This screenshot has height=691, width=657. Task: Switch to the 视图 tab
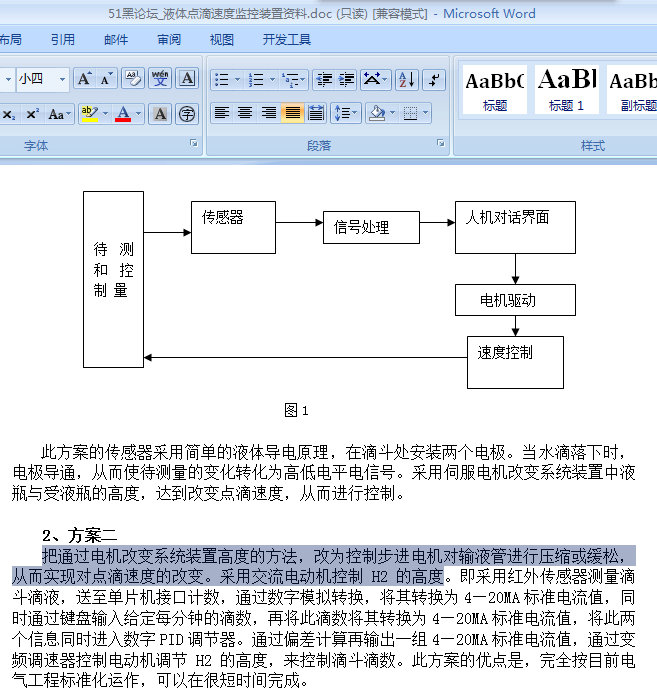click(222, 40)
